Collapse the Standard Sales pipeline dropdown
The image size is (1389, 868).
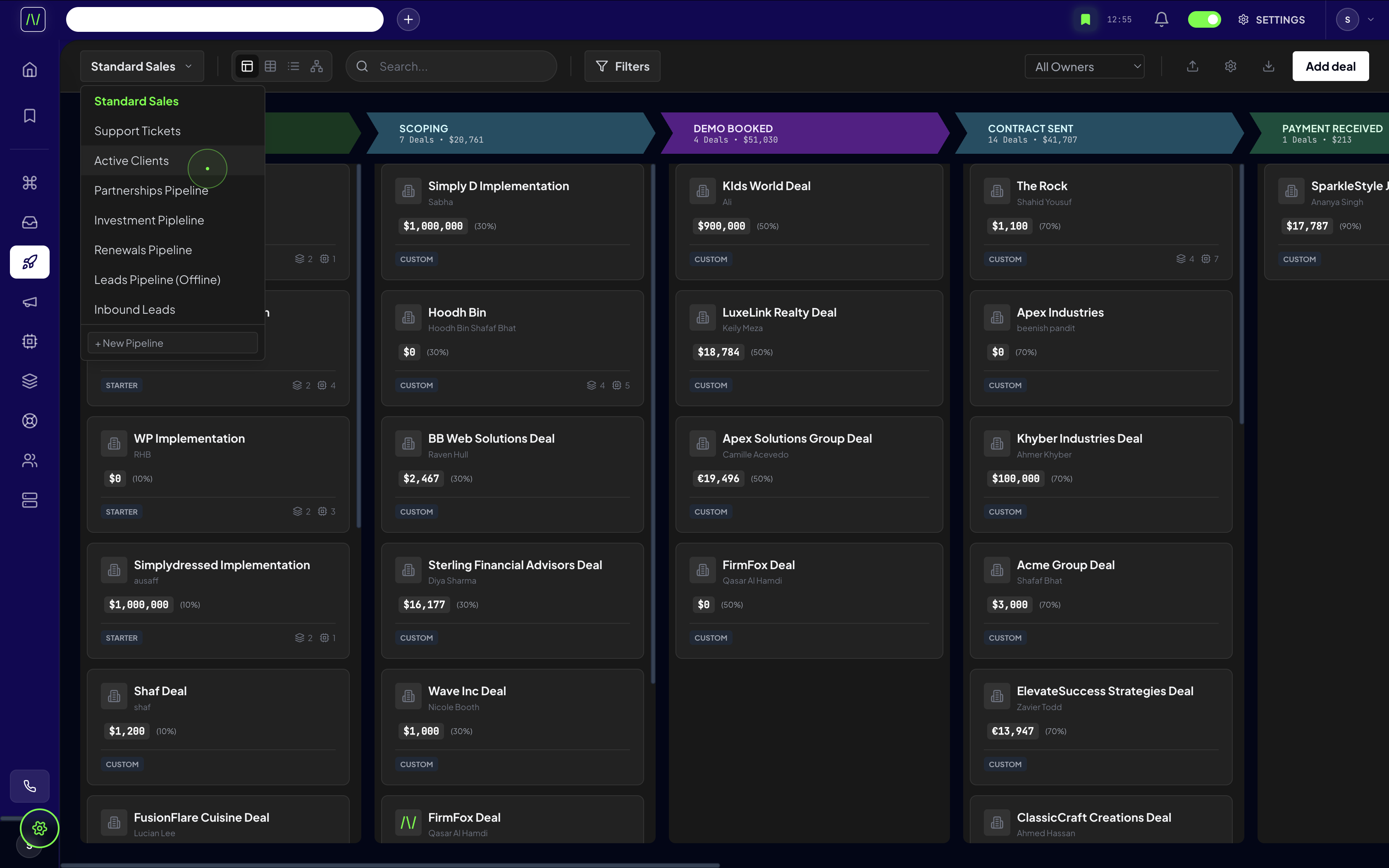pos(142,67)
